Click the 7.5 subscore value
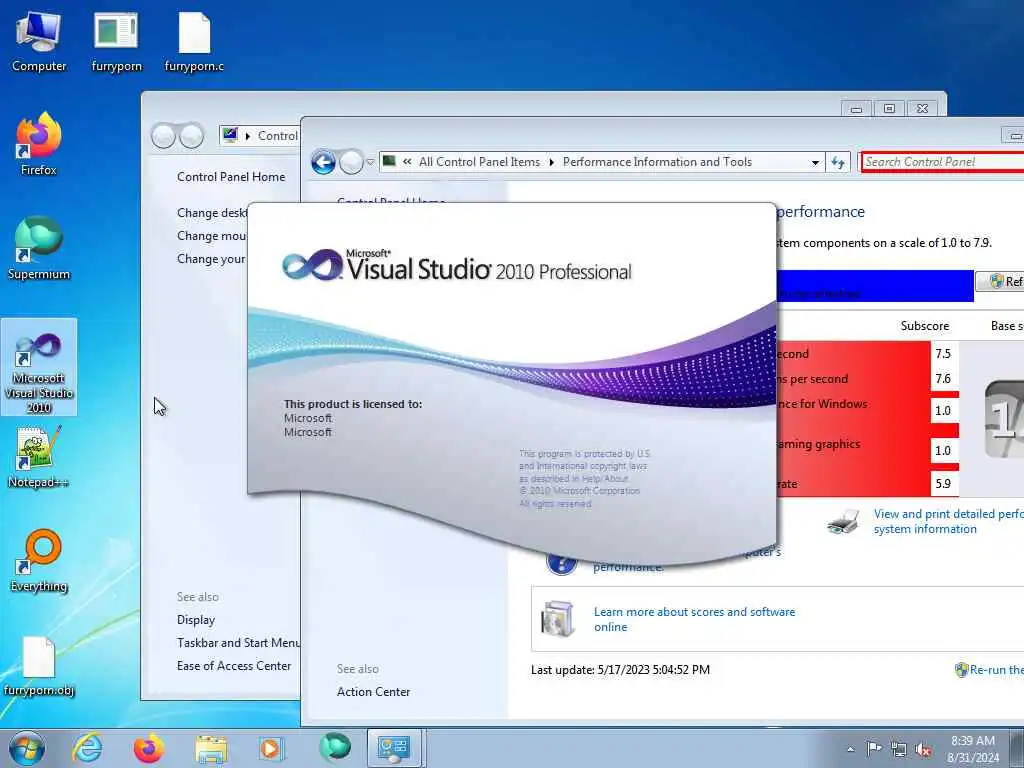The width and height of the screenshot is (1024, 768). pos(942,353)
